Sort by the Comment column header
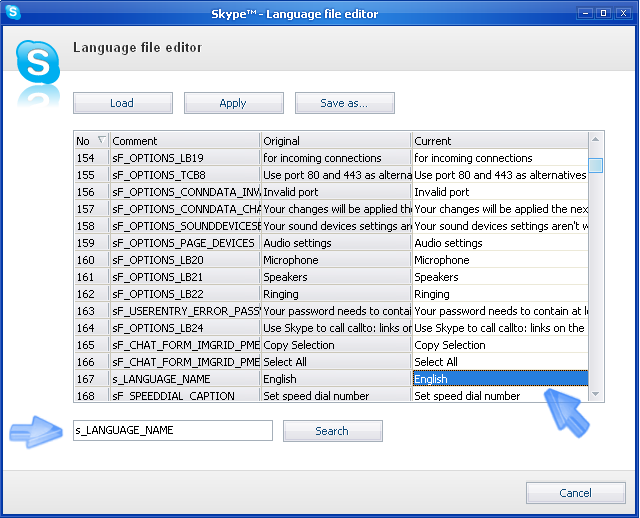Viewport: 640px width, 518px height. [x=185, y=140]
